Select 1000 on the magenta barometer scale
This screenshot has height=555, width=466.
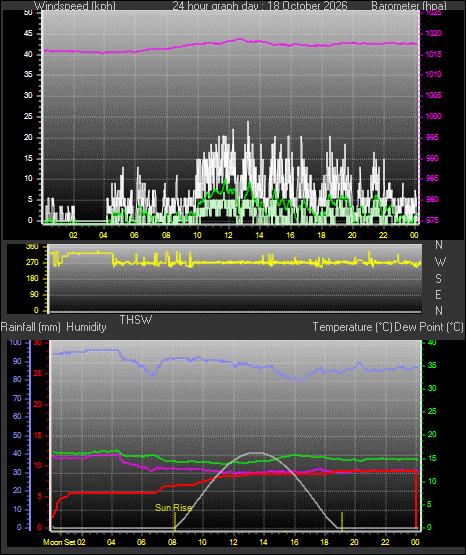coord(433,116)
